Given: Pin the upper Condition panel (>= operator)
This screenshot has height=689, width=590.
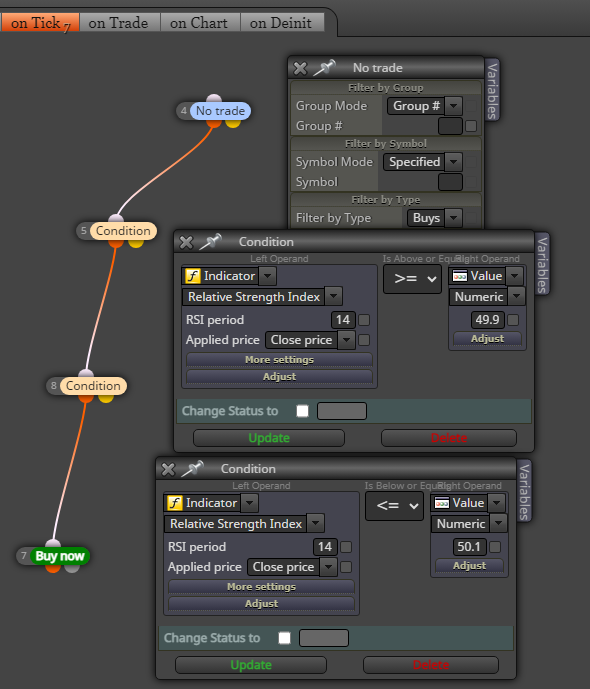Looking at the screenshot, I should 210,242.
